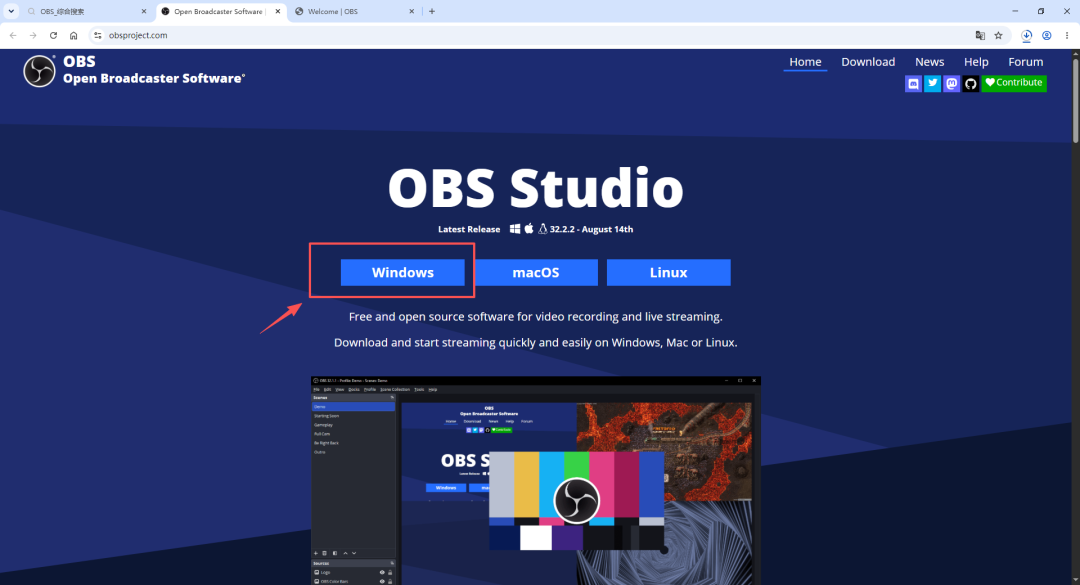Screen dimensions: 1080x585
Task: Switch to the Welcome | OBS tab
Action: [x=355, y=11]
